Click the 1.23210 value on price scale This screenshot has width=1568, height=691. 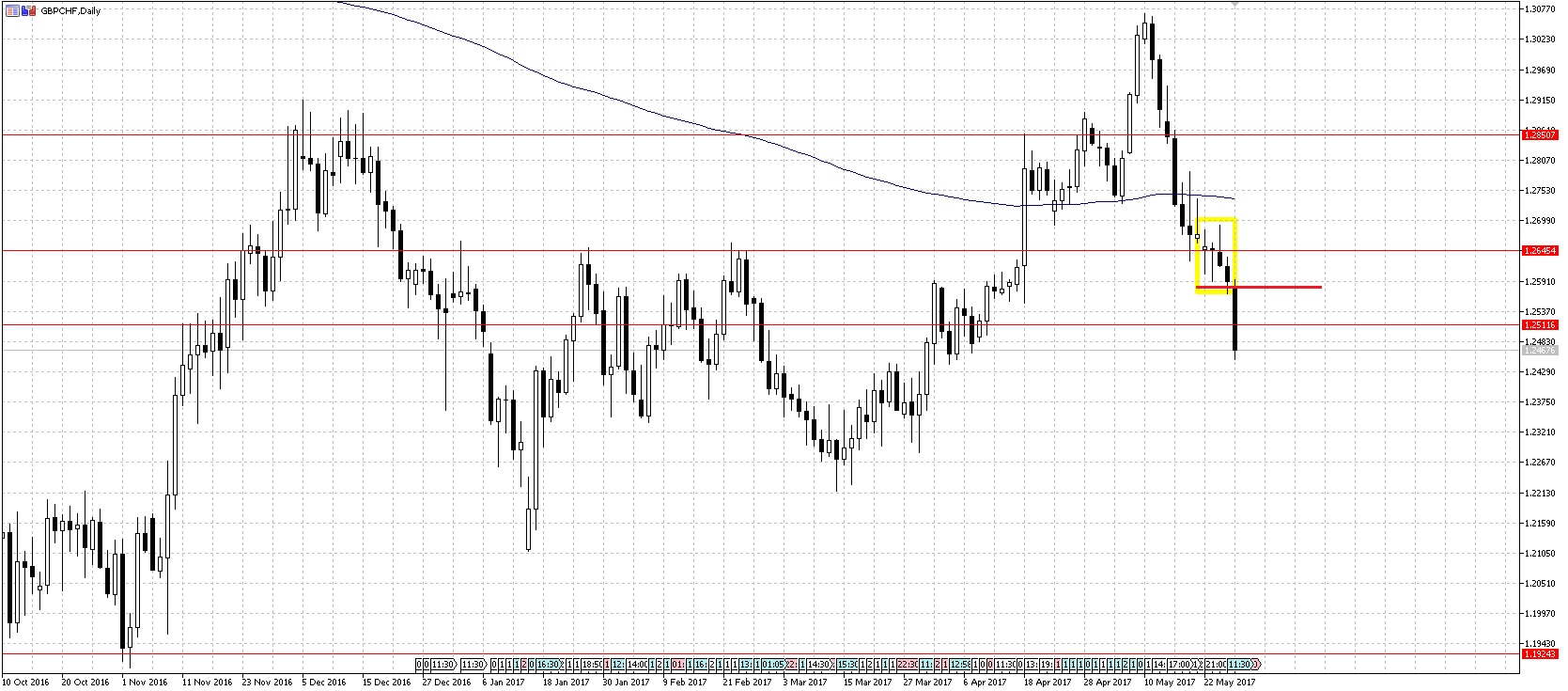click(1541, 432)
